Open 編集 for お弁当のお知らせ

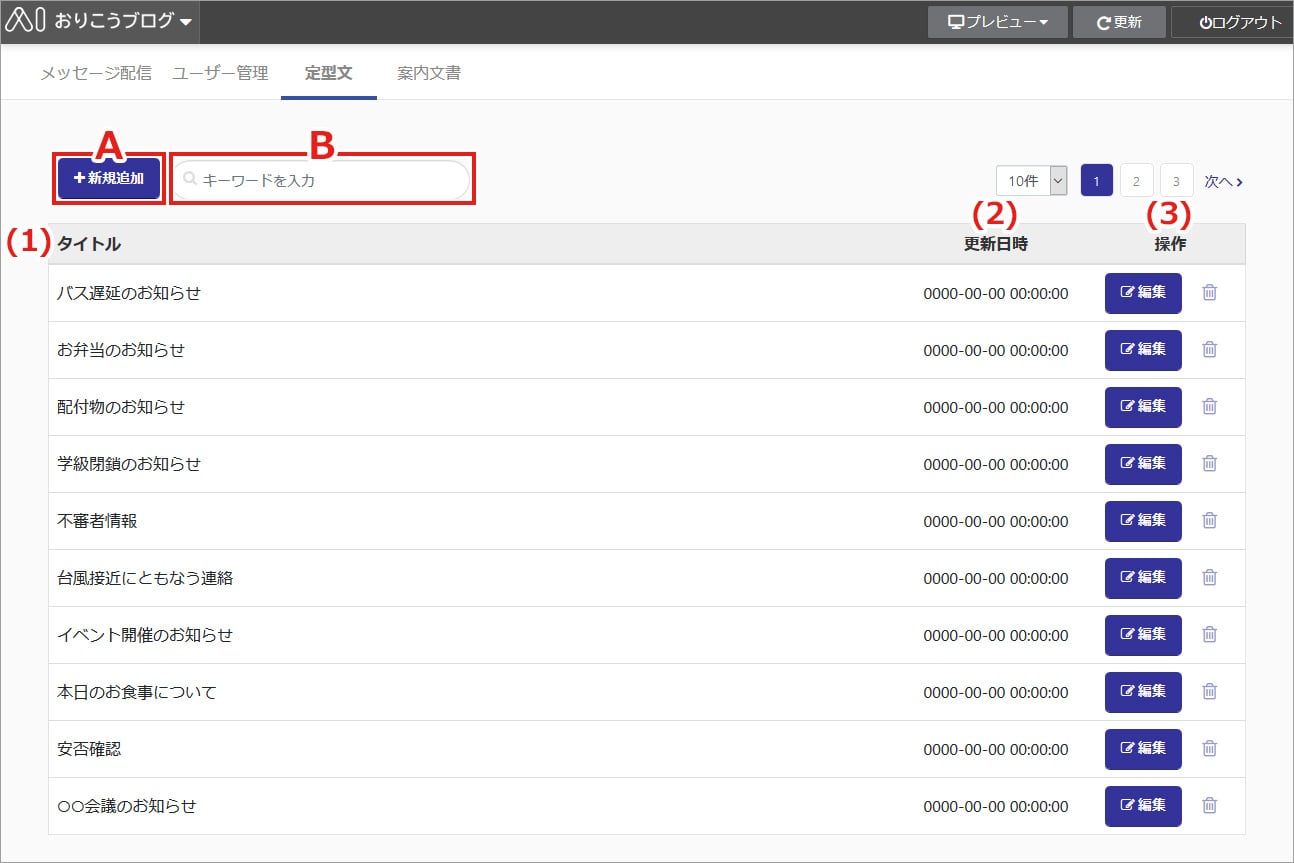pyautogui.click(x=1143, y=350)
